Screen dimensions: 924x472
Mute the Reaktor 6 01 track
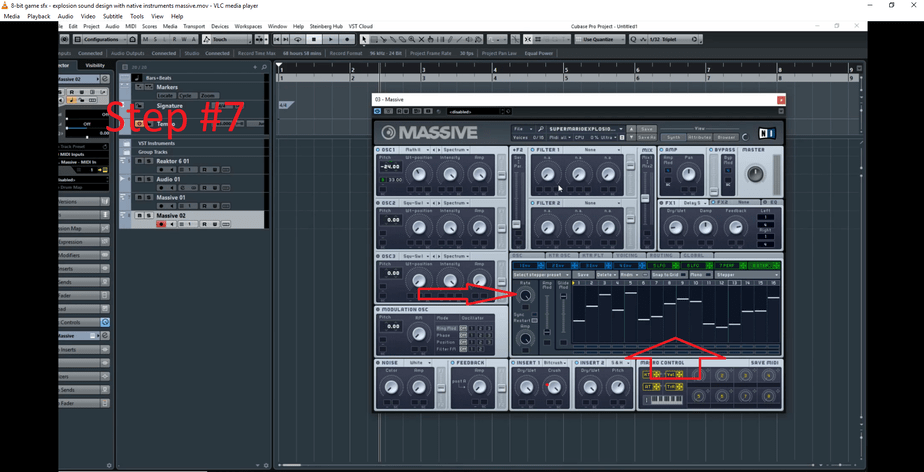point(139,160)
